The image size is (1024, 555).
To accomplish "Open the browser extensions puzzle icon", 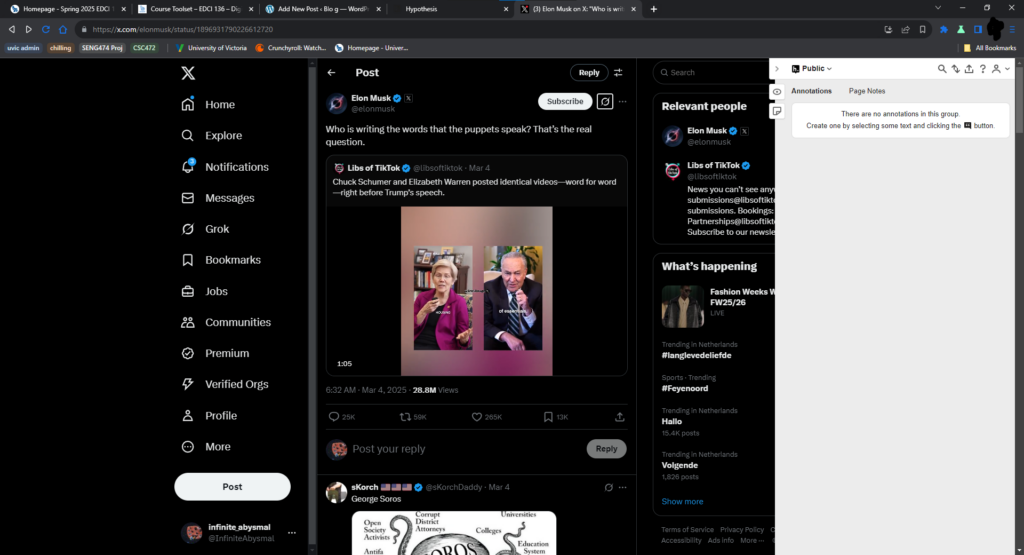I will 944,29.
